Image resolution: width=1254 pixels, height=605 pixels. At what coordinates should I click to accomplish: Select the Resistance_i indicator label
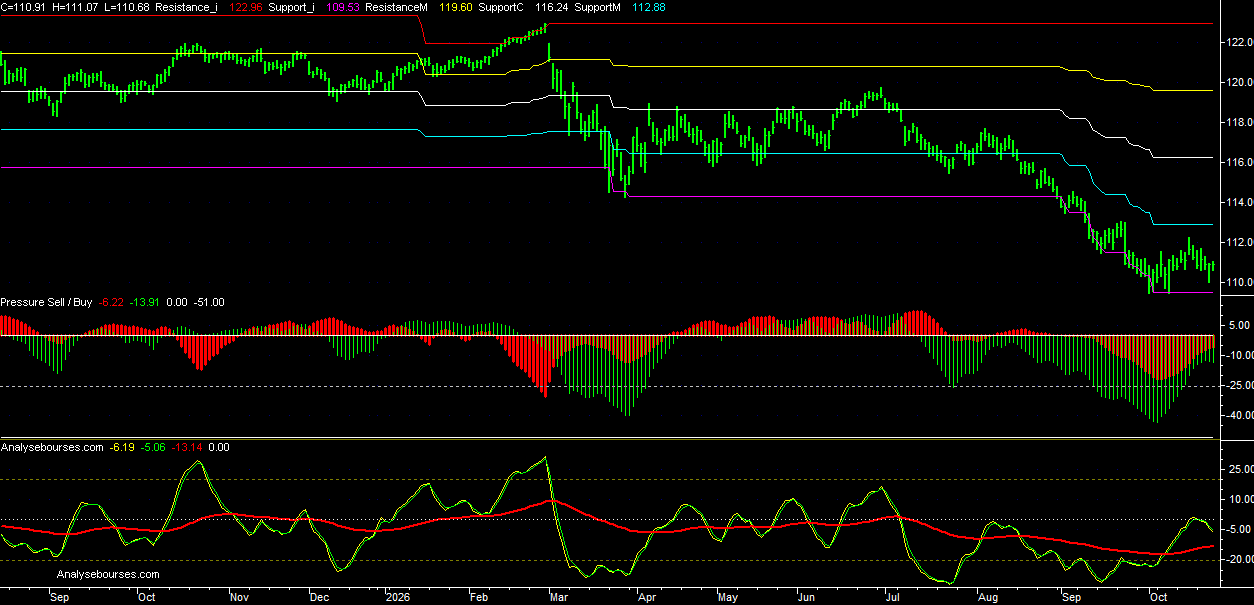click(x=185, y=7)
